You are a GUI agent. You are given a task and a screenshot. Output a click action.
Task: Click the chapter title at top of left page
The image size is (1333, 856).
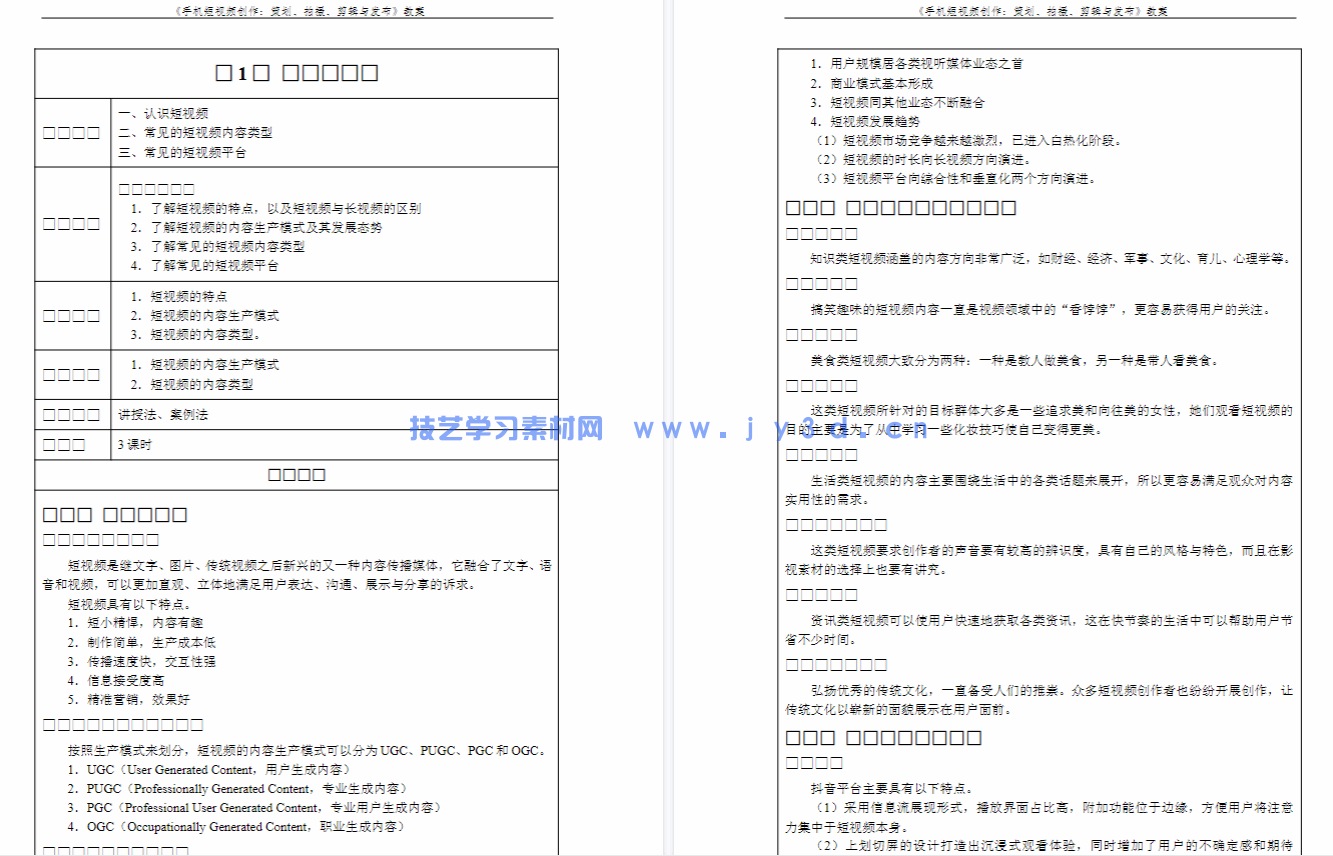(x=296, y=71)
